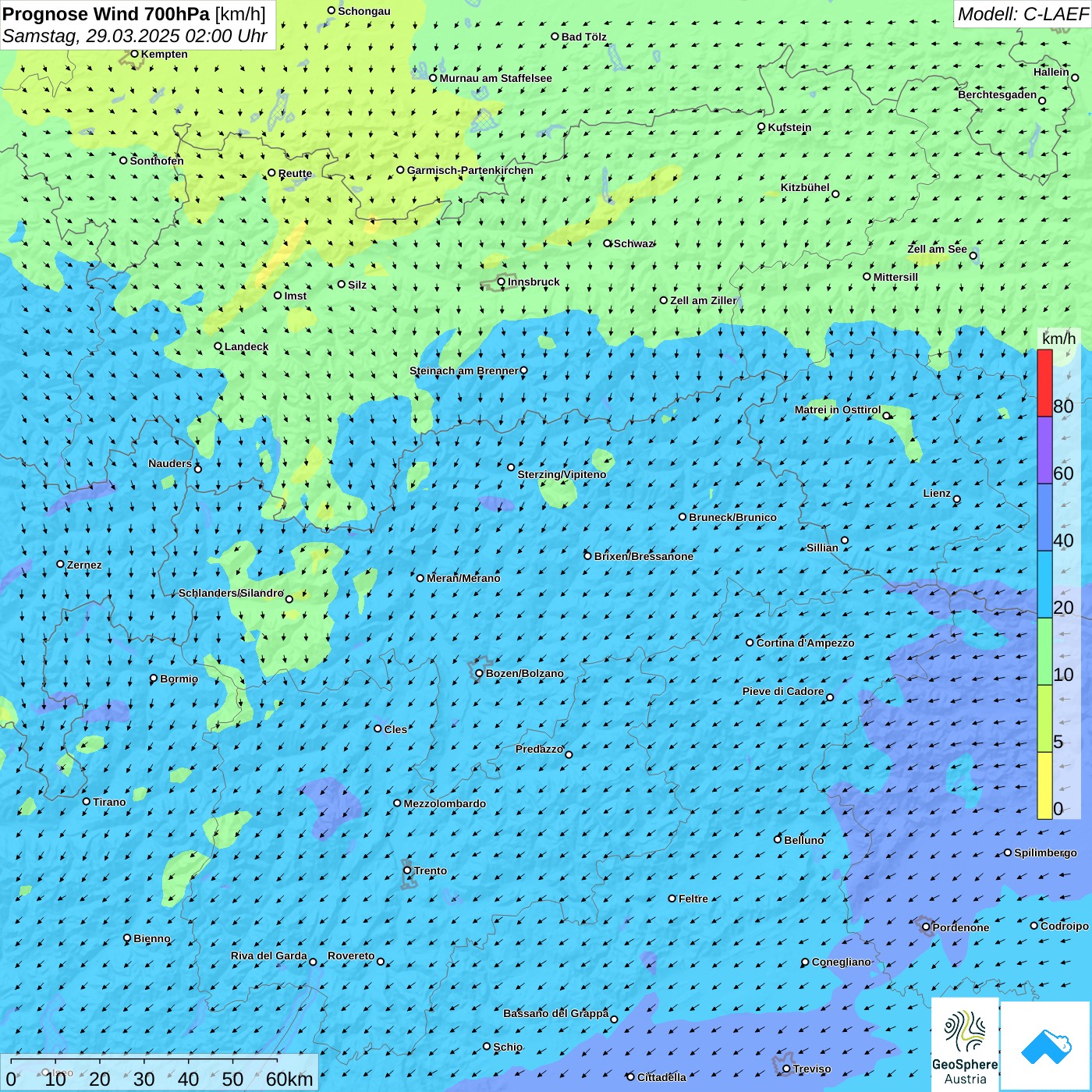Click the Spilimbergo city label
Image resolution: width=1092 pixels, height=1092 pixels.
[x=1045, y=853]
